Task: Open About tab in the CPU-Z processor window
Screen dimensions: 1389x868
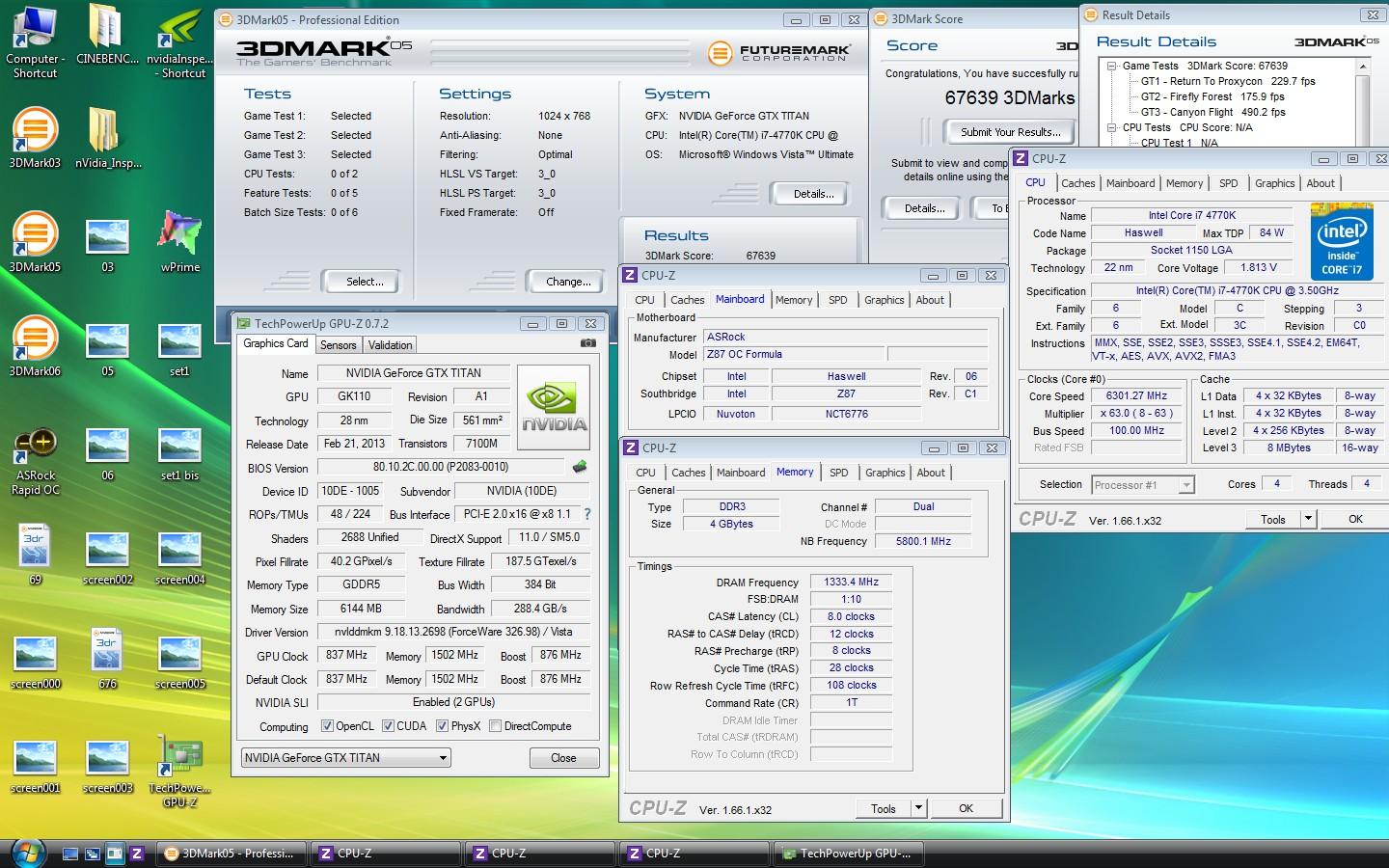Action: (x=1321, y=183)
